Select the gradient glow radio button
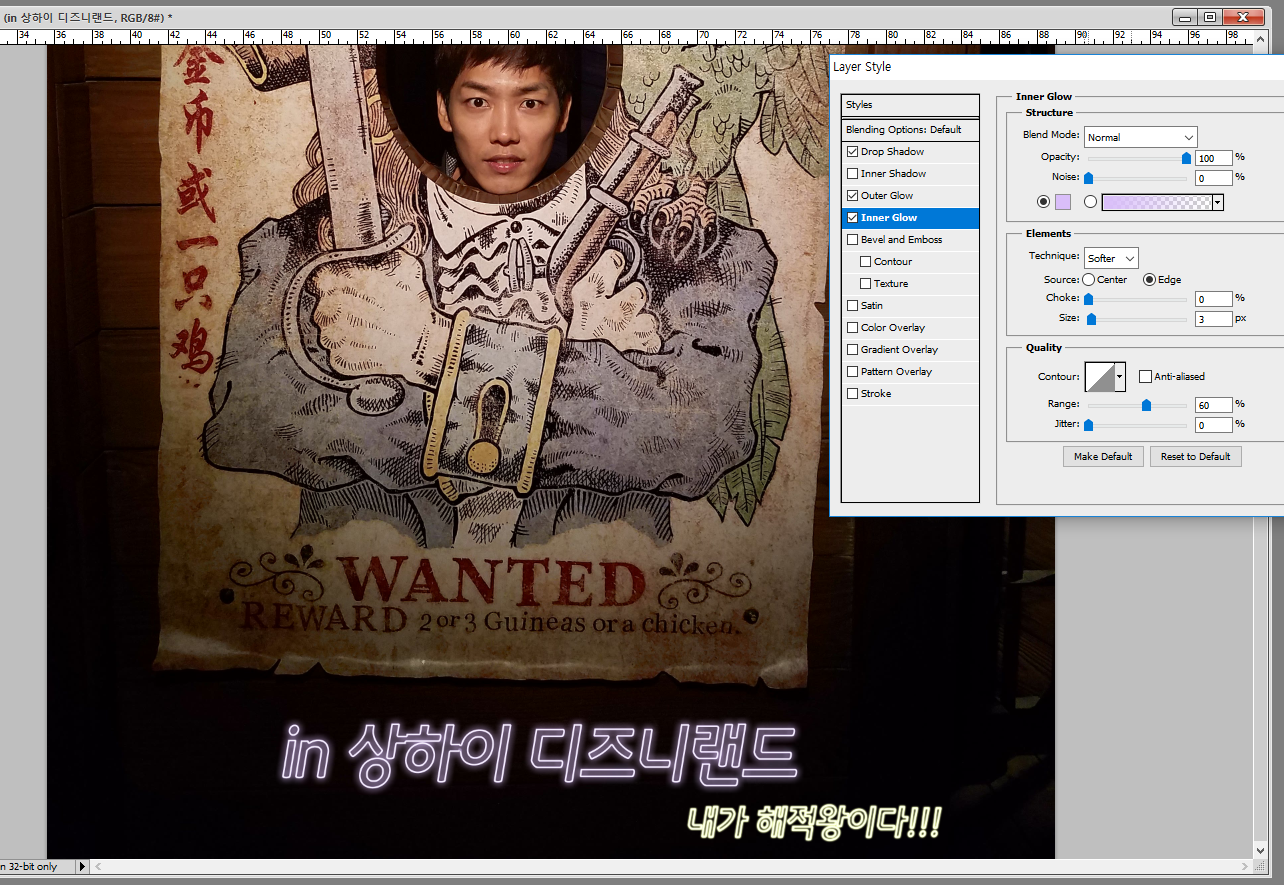The width and height of the screenshot is (1284, 885). 1091,202
